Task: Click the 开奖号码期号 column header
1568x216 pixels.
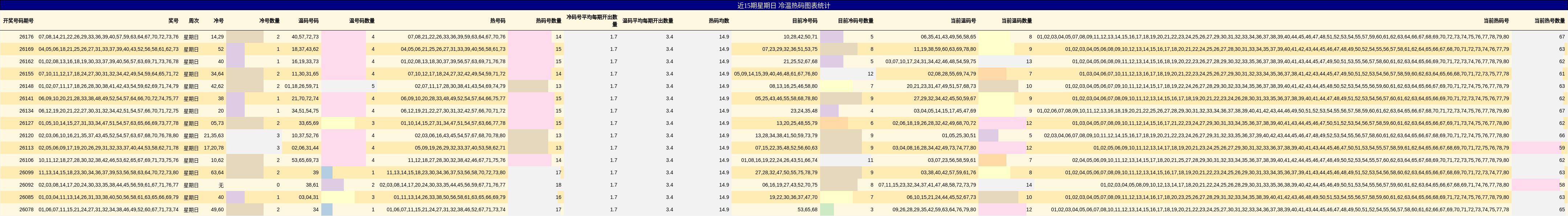Action: tap(18, 21)
